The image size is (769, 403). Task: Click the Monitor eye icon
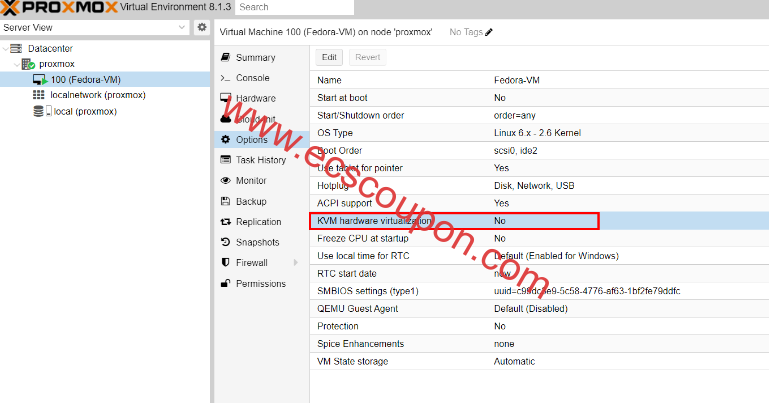click(225, 180)
